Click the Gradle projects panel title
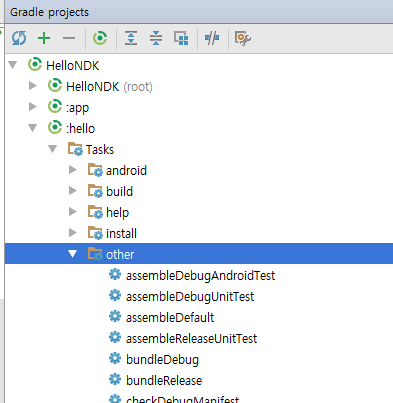This screenshot has width=393, height=403. click(x=49, y=12)
